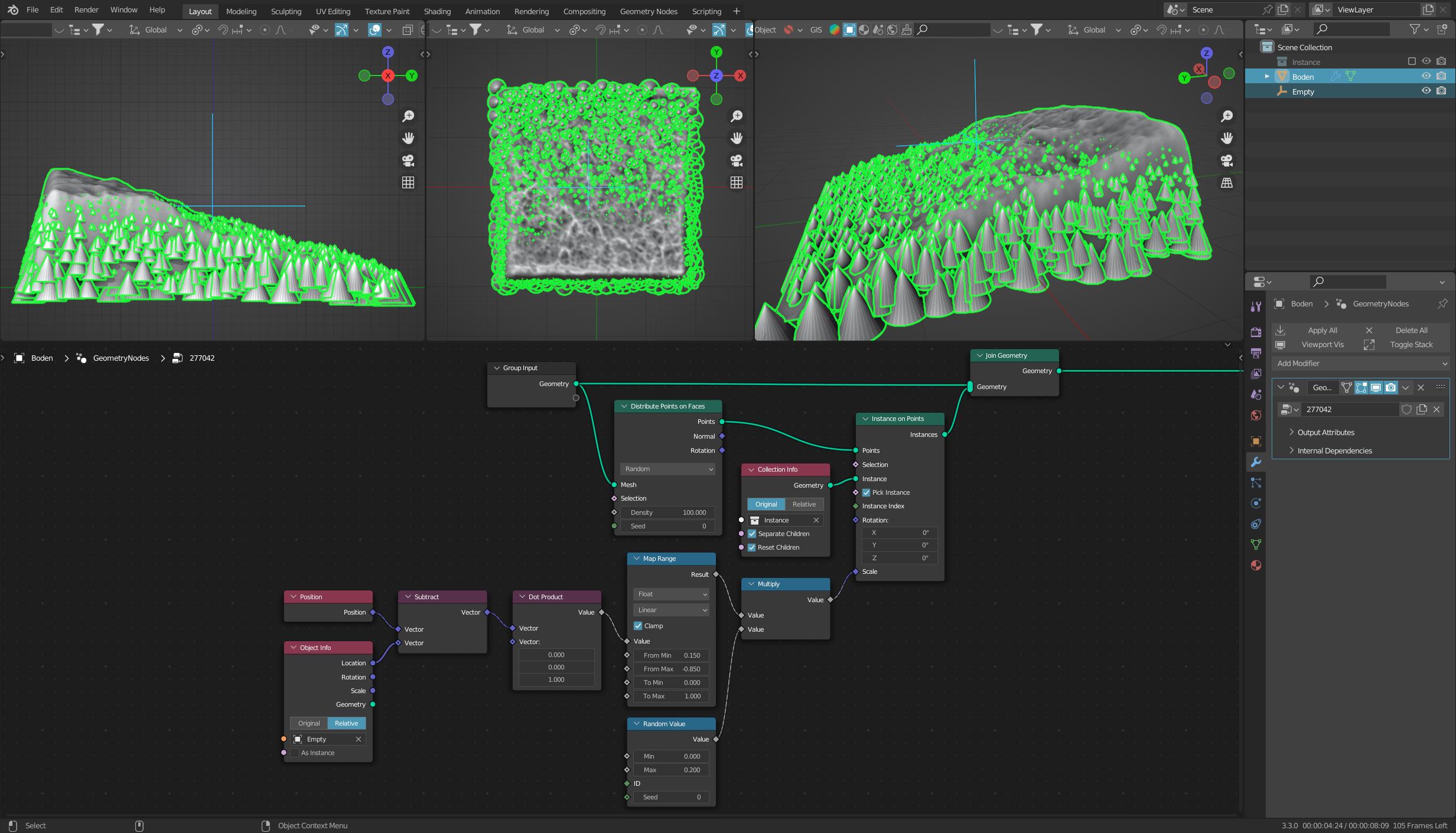Screen dimensions: 1456x833
Task: Collapse the Random Value node
Action: pyautogui.click(x=636, y=724)
